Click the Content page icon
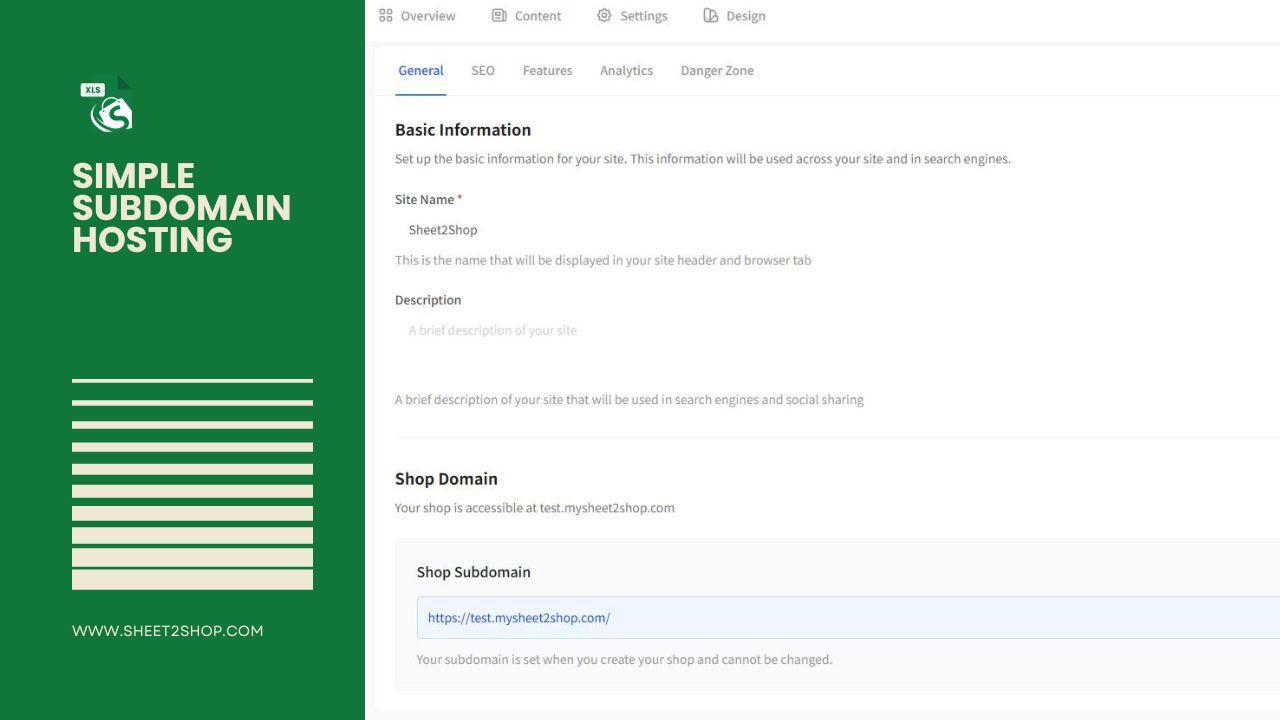 tap(499, 16)
